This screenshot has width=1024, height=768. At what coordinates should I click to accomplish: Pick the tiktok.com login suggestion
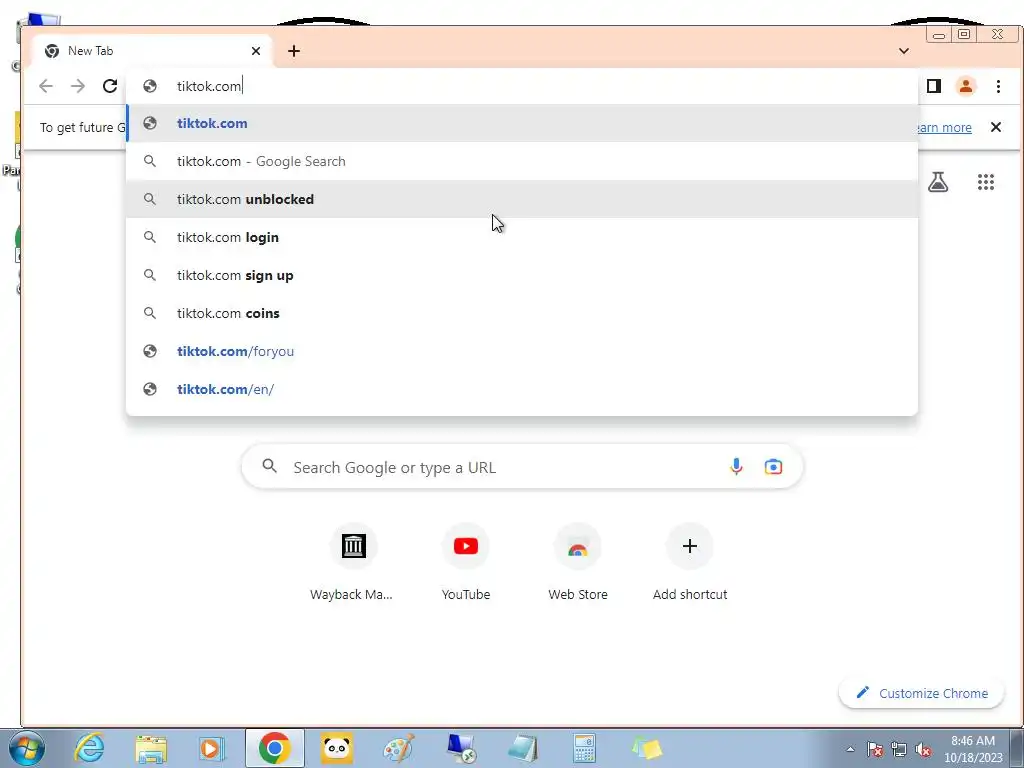[522, 237]
